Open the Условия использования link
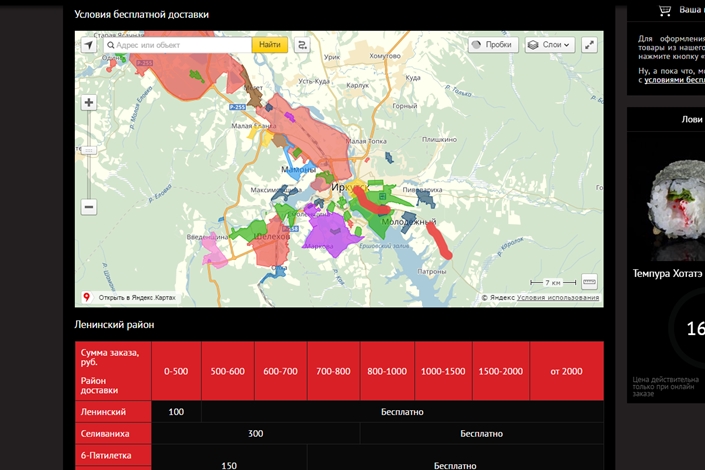The image size is (705, 470). [x=558, y=298]
